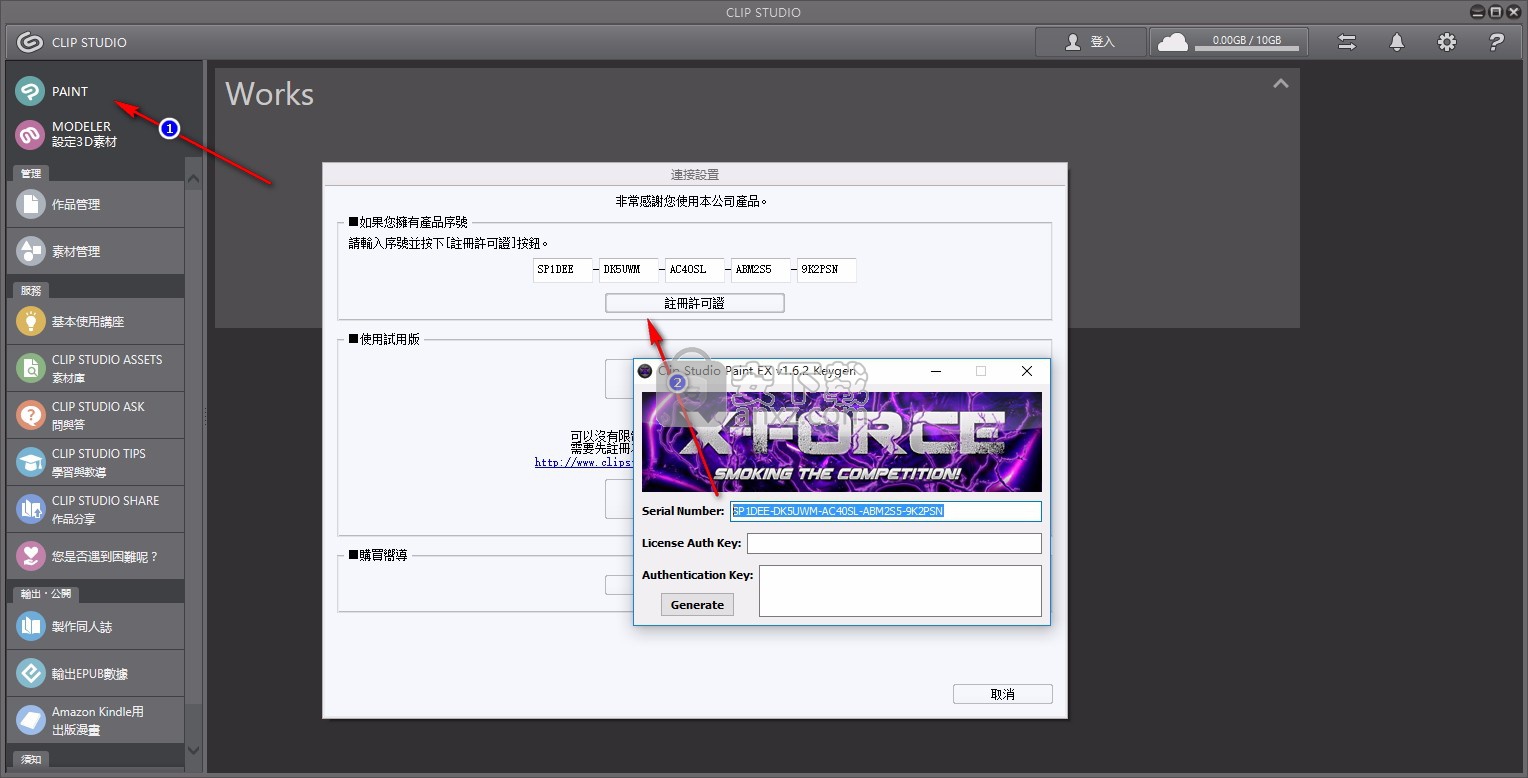This screenshot has width=1528, height=778.
Task: Open the settings gear icon
Action: [x=1446, y=42]
